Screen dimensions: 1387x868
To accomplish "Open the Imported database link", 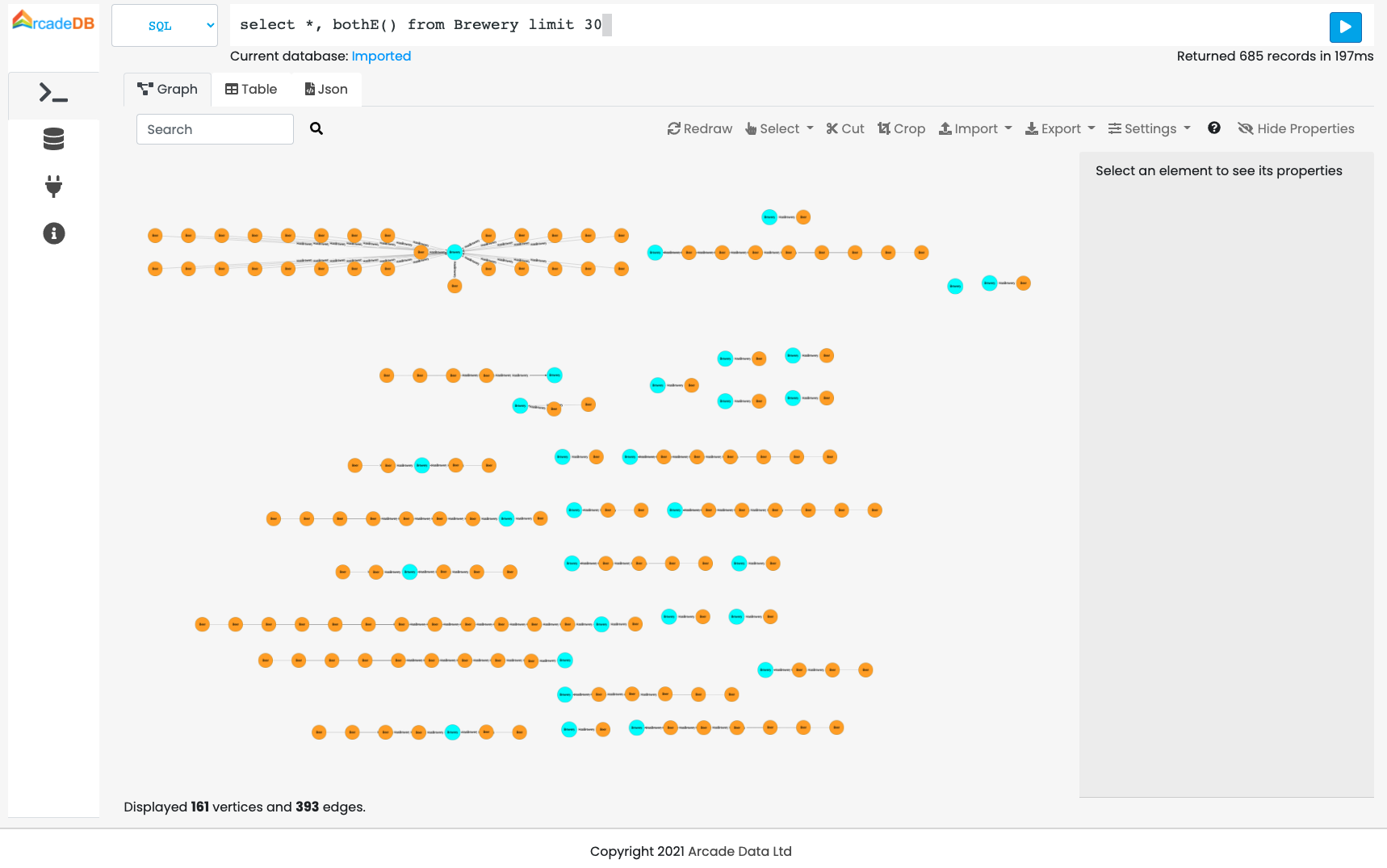I will (x=381, y=56).
